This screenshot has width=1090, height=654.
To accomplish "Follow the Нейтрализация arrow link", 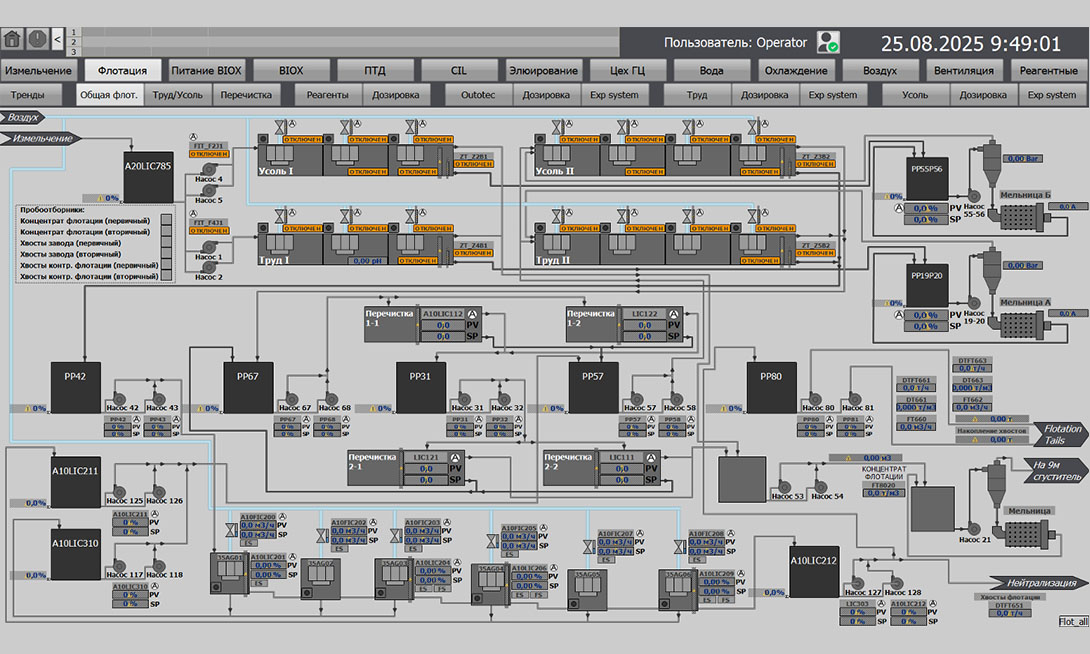I will point(1037,582).
